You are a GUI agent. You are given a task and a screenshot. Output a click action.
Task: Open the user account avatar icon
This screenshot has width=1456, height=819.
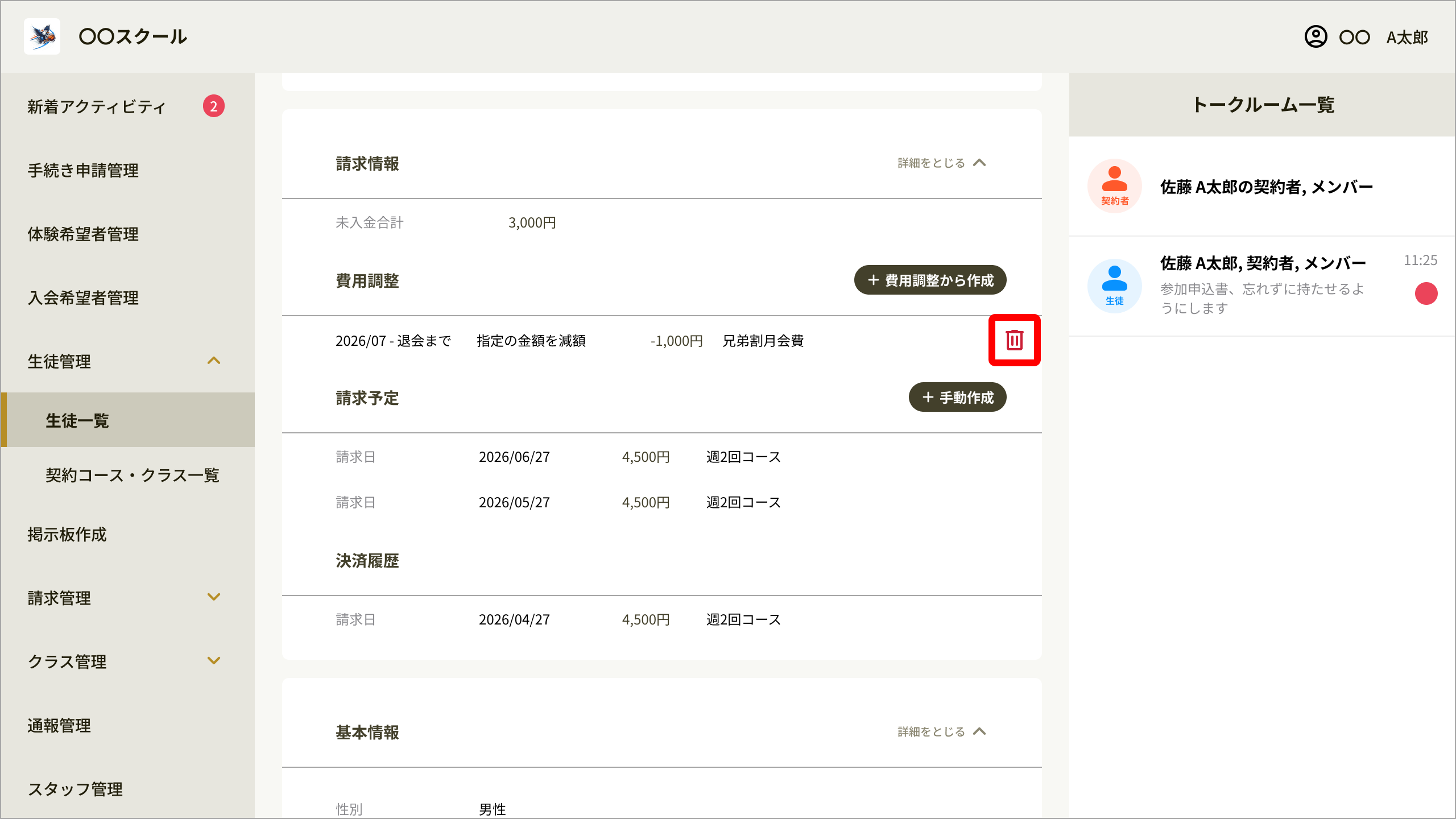(1316, 37)
